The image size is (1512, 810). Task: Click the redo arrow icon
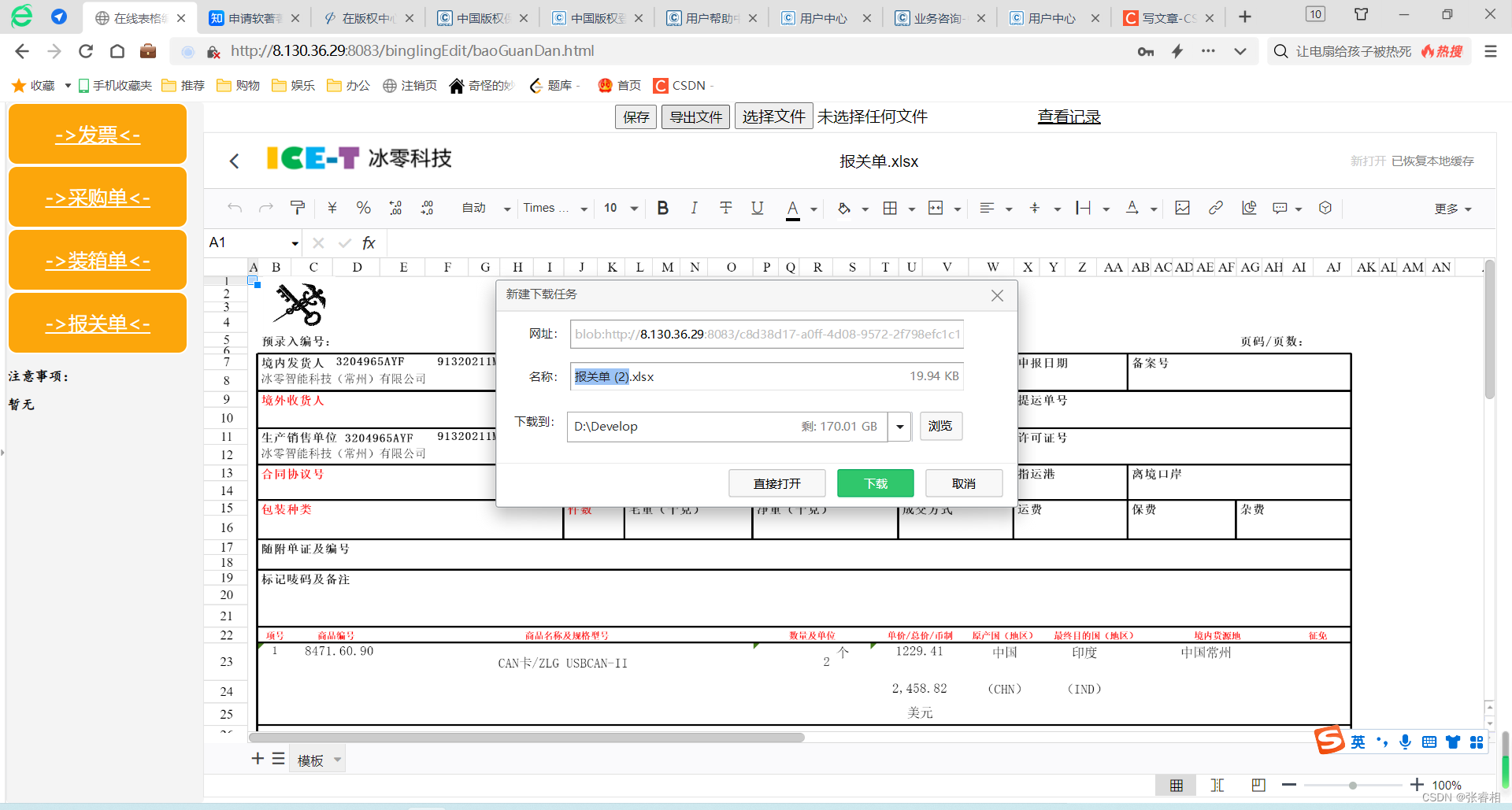coord(266,208)
